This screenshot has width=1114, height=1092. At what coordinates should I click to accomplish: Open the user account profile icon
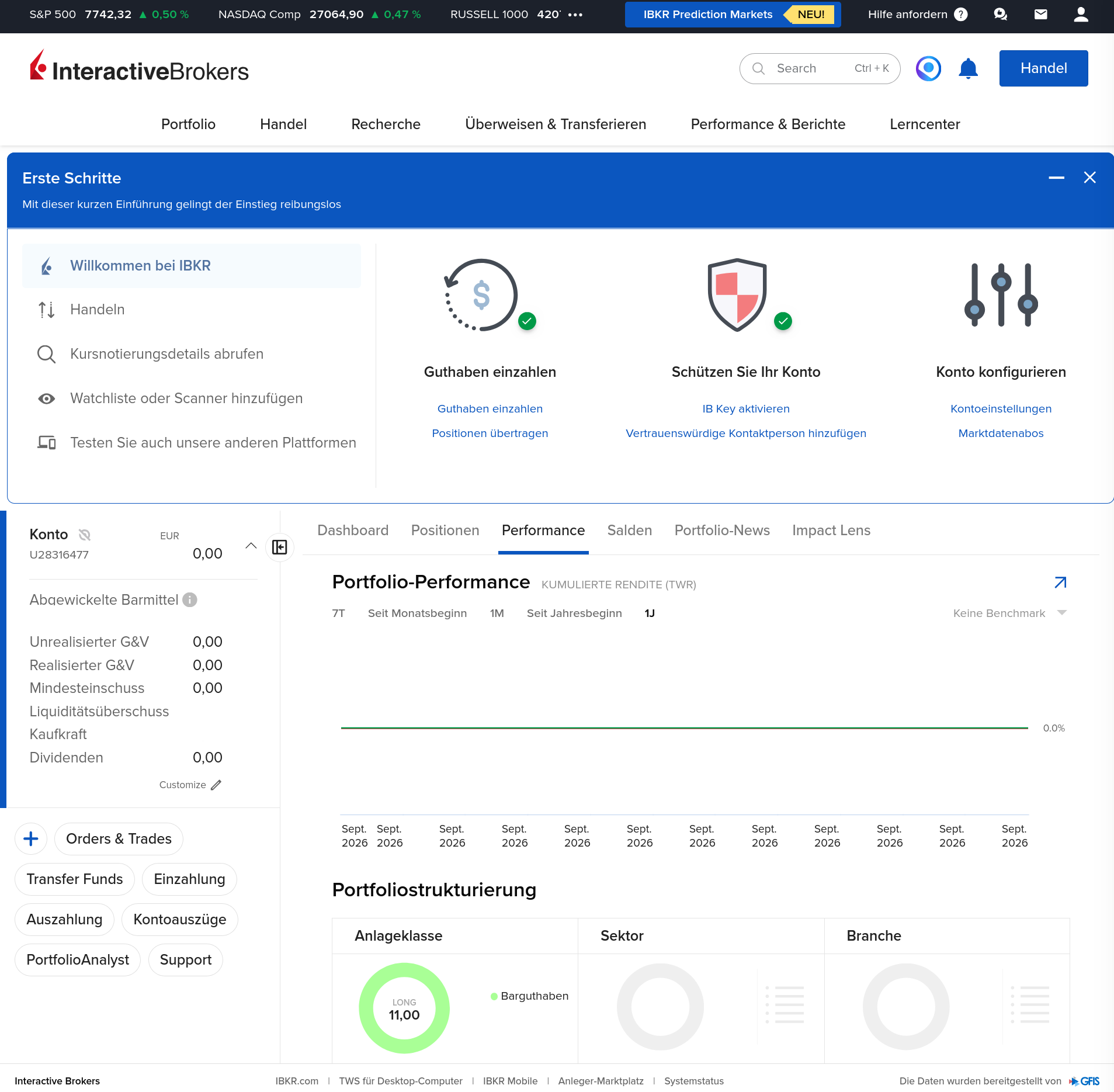point(1081,15)
